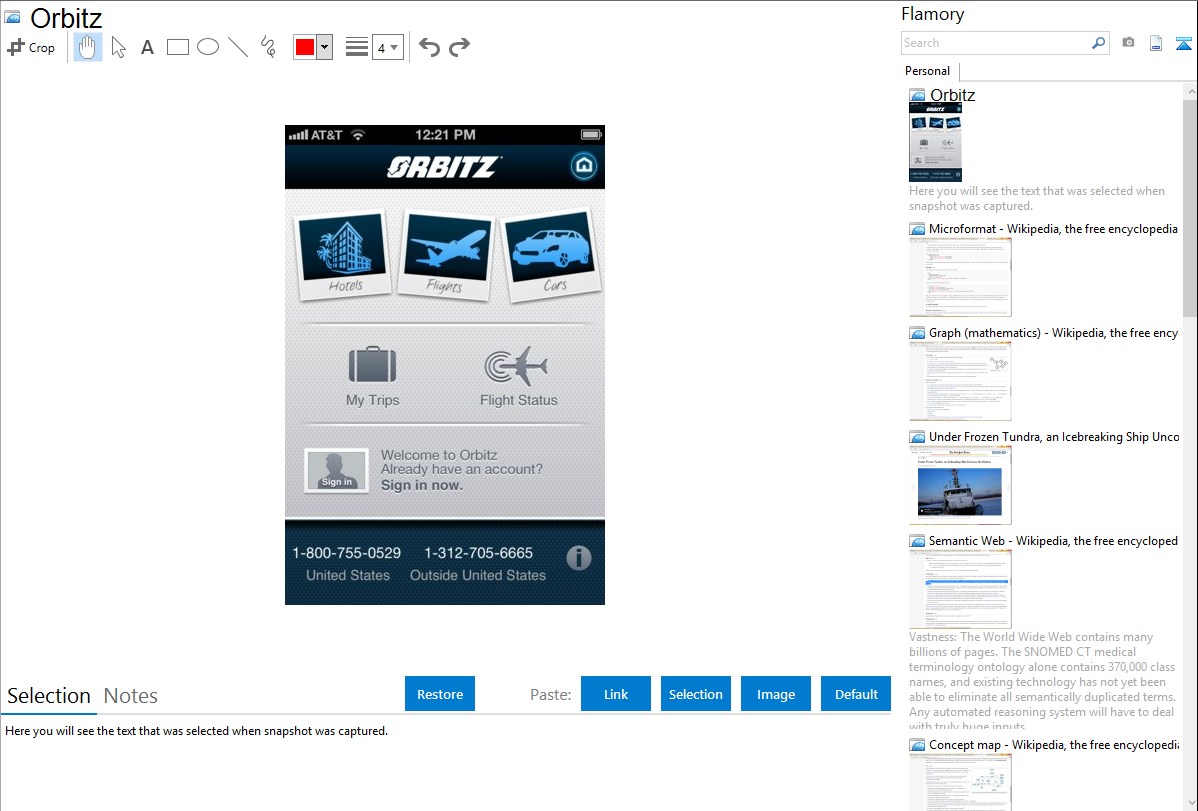The height and width of the screenshot is (811, 1198).
Task: Tap the Flight Status icon
Action: pos(516,366)
